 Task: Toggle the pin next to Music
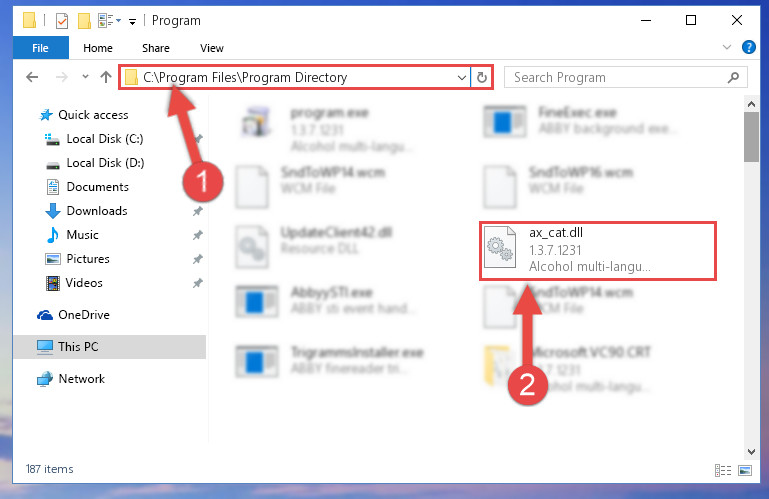198,235
